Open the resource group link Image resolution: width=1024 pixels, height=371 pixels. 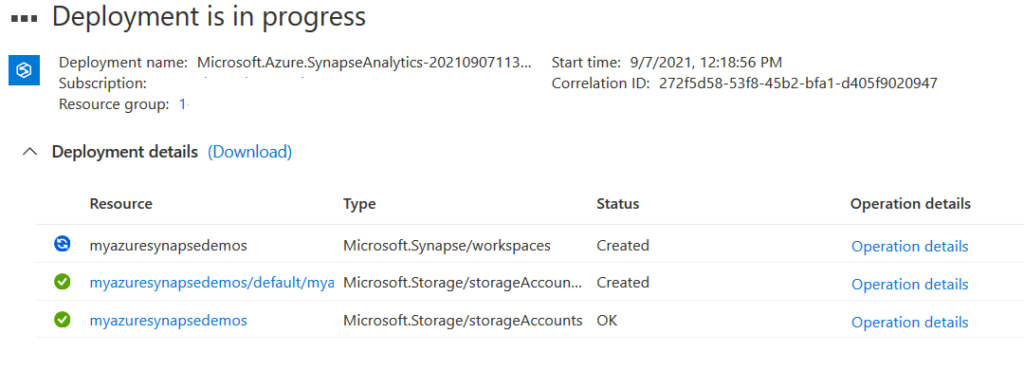point(183,104)
